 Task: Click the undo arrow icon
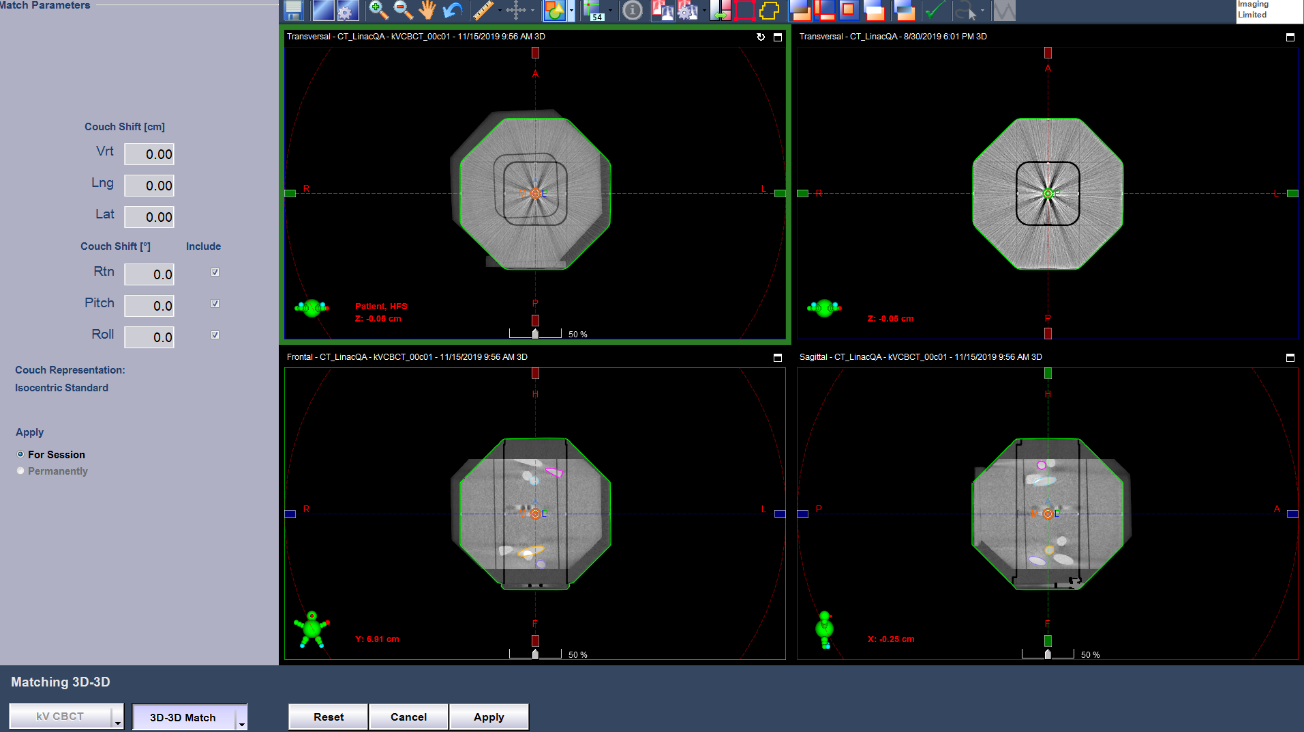point(452,11)
